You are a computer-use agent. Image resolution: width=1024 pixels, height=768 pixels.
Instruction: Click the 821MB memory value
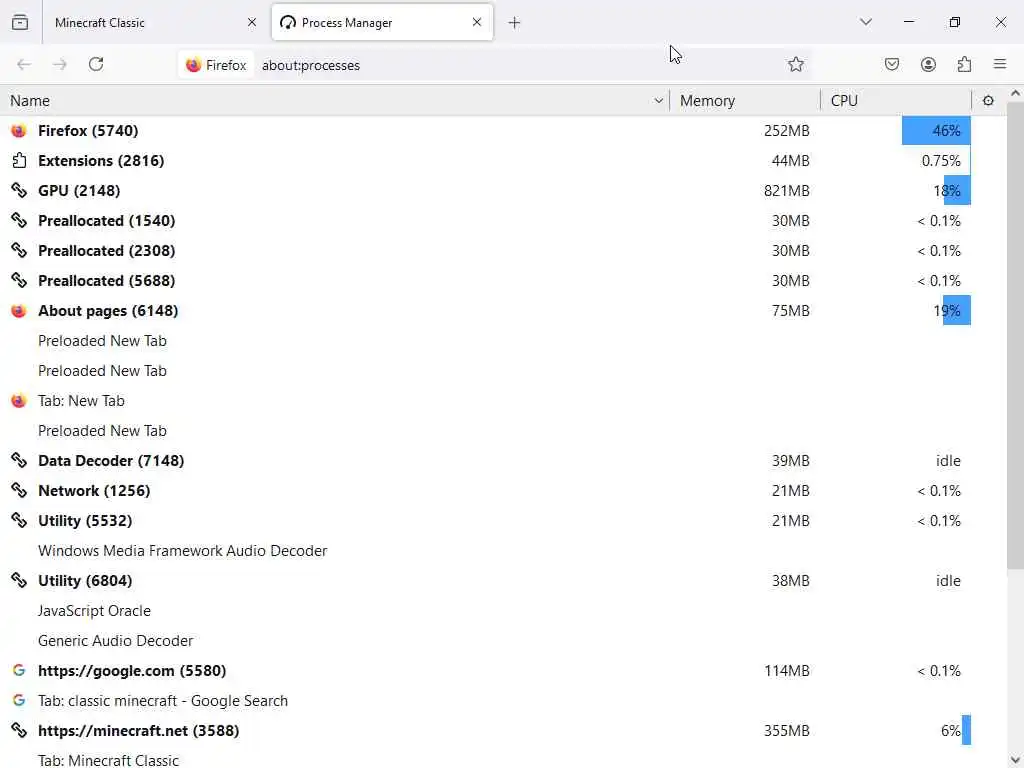tap(786, 191)
